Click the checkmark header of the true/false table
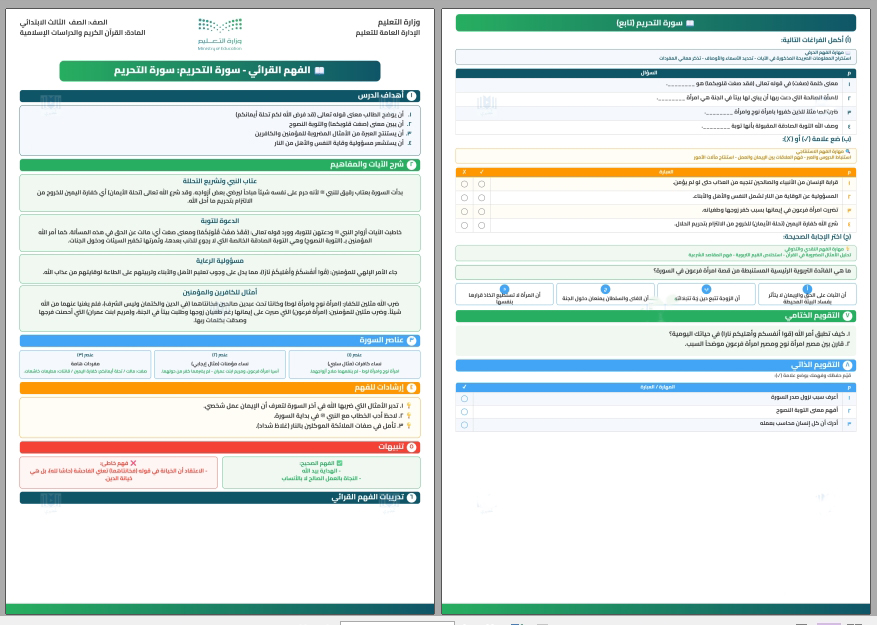Viewport: 877px width, 625px height. 482,172
